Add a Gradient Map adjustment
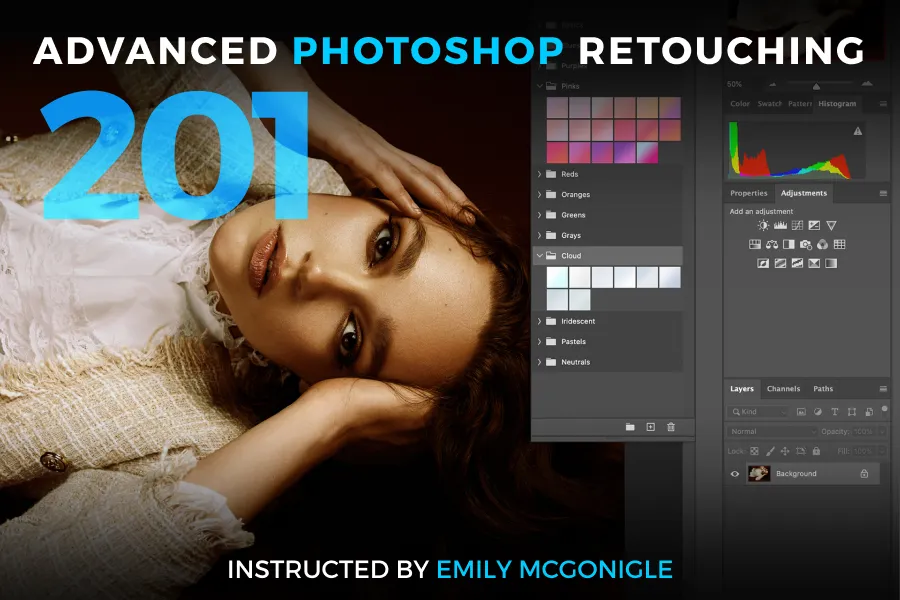The height and width of the screenshot is (600, 900). point(831,264)
